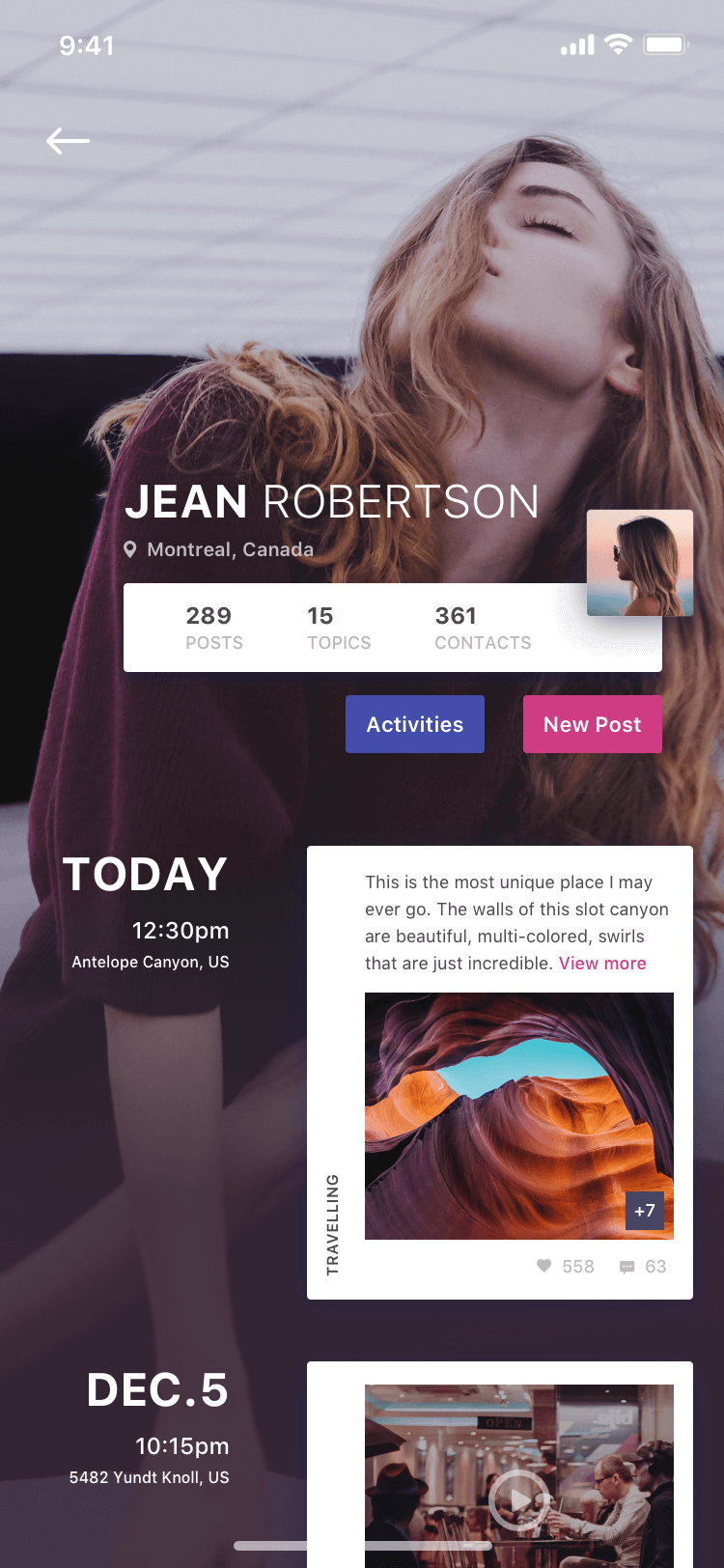Select the 15 Topics stat
This screenshot has height=1568, width=724.
coord(339,628)
